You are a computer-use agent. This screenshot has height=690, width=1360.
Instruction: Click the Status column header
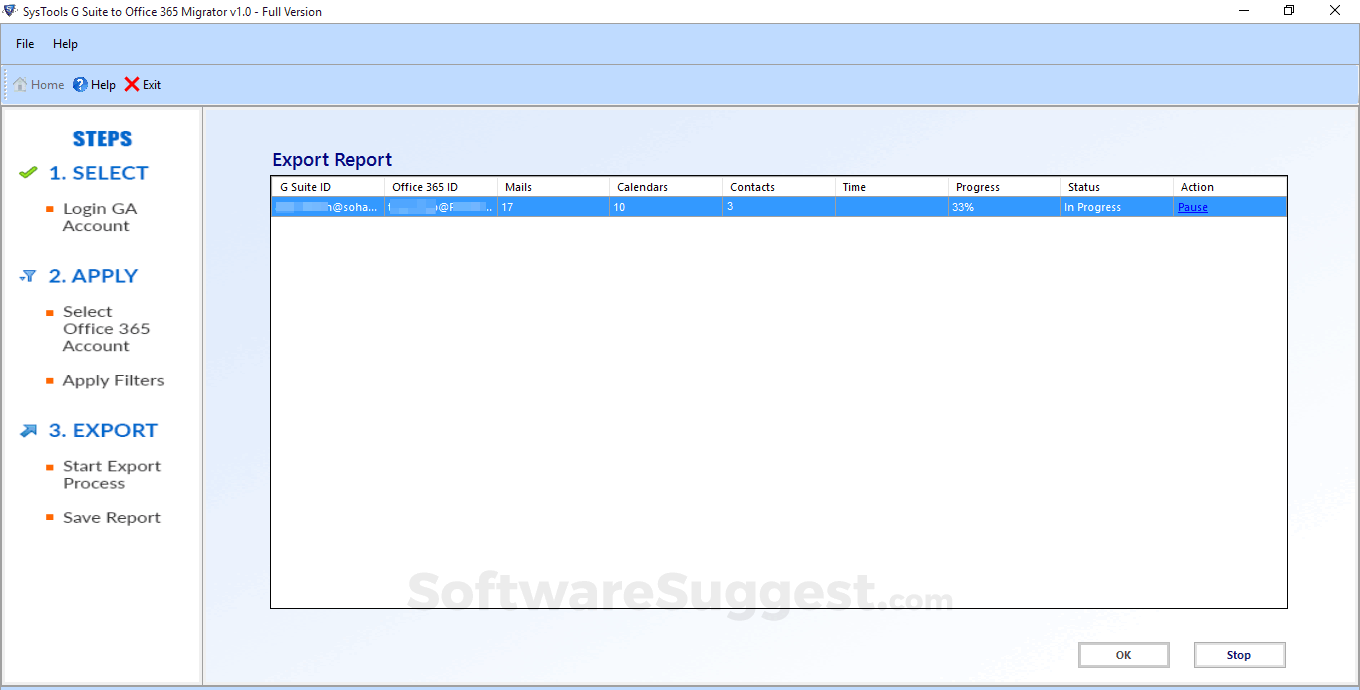(1117, 187)
